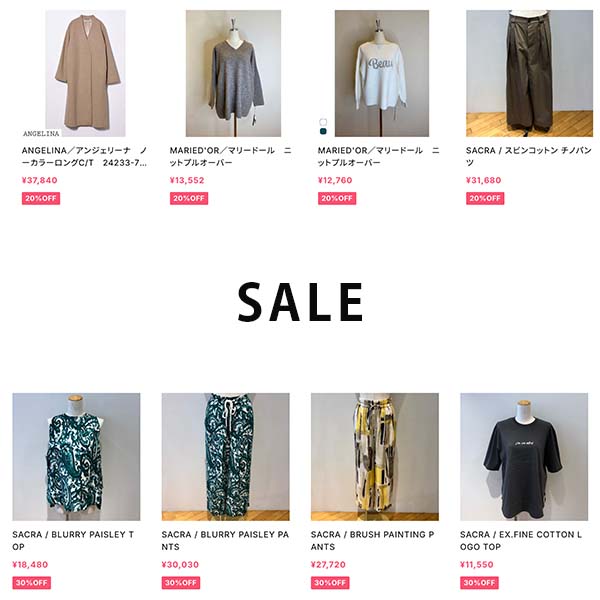Image resolution: width=600 pixels, height=600 pixels.
Task: Click the ¥11,550 price of Logo Top
Action: click(x=476, y=564)
